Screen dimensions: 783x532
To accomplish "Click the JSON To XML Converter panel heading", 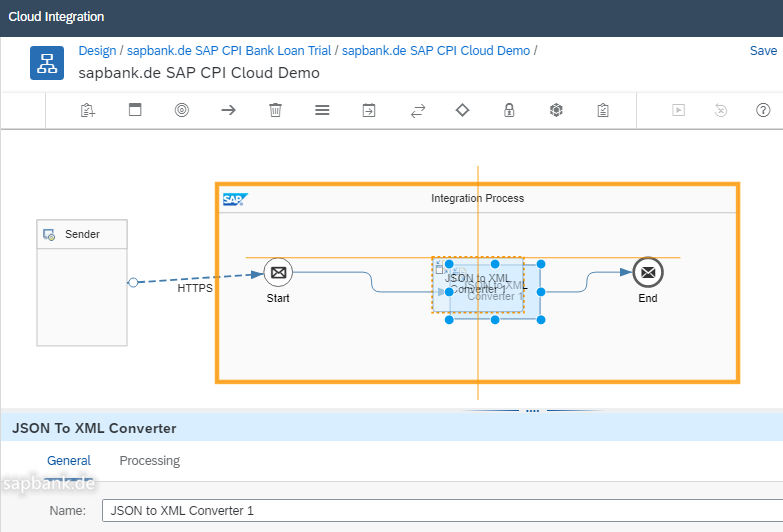I will 94,428.
